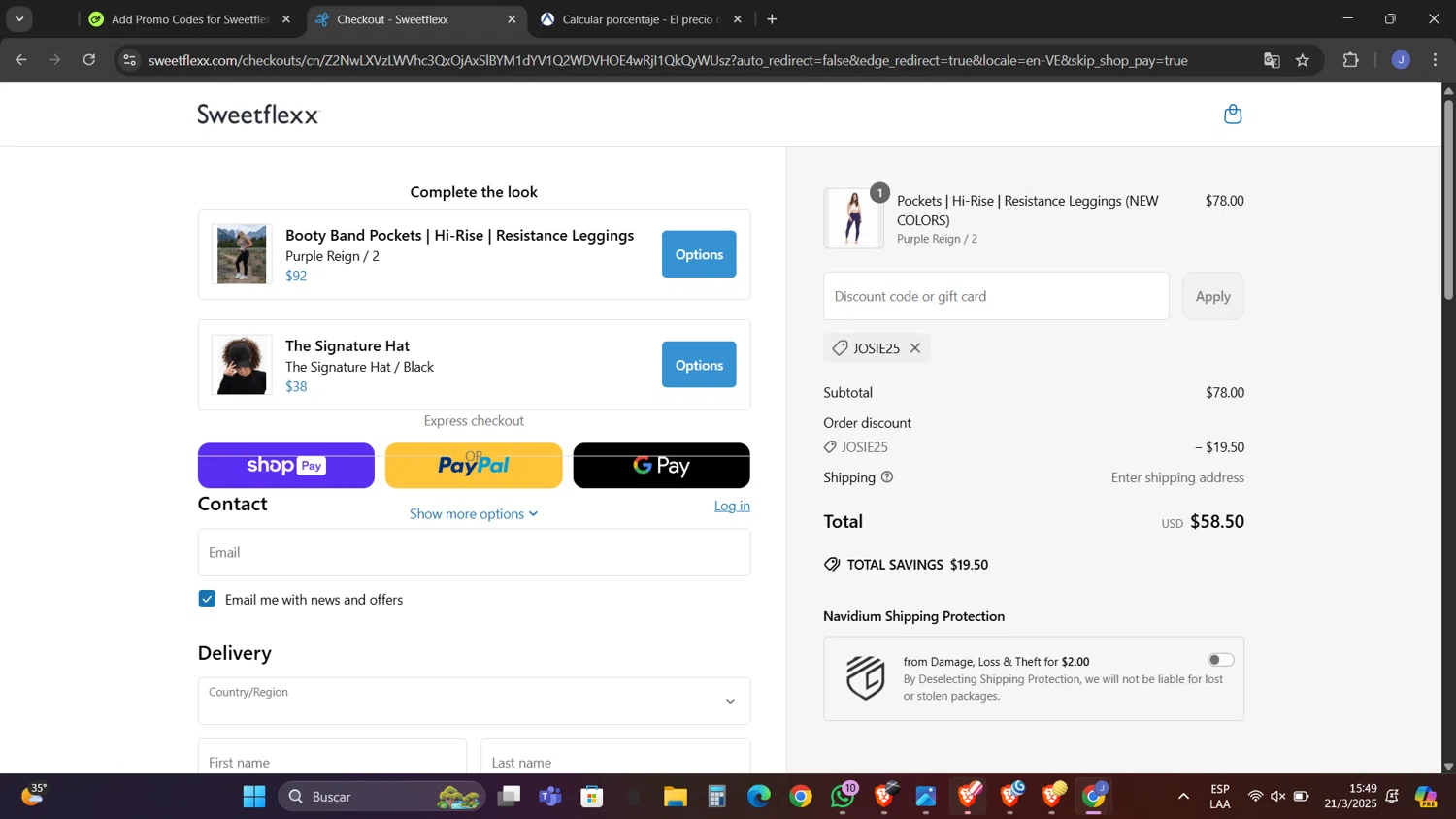Open the shopping bag cart icon
The width and height of the screenshot is (1456, 819).
click(x=1233, y=115)
